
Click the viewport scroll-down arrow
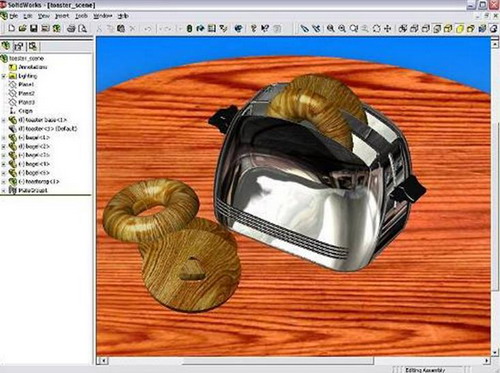pyautogui.click(x=495, y=352)
